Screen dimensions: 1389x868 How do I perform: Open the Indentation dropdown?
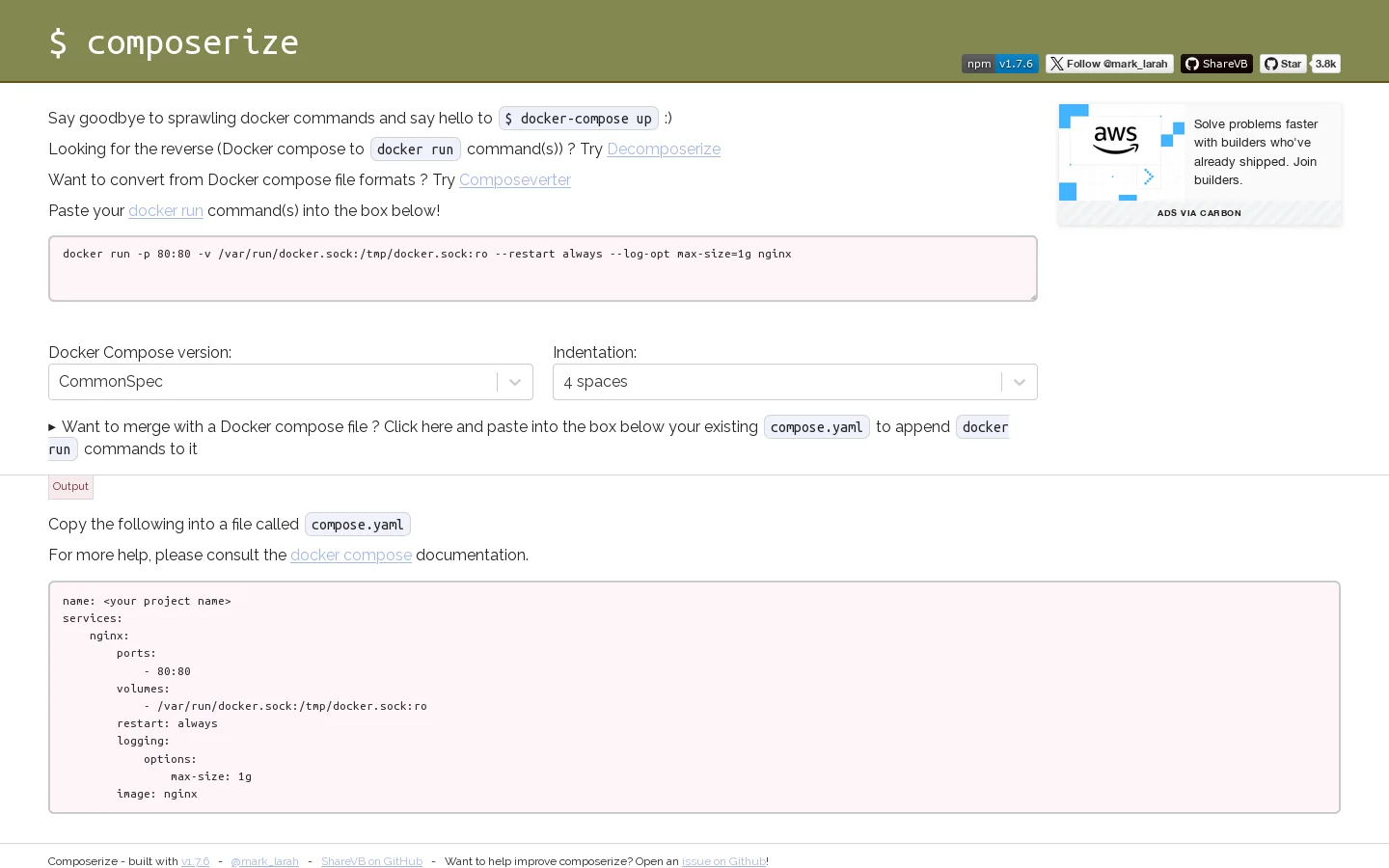(795, 382)
